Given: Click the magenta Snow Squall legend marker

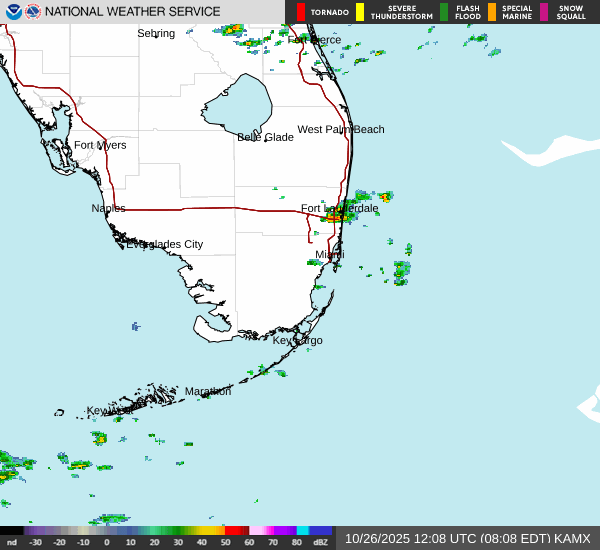Looking at the screenshot, I should click(x=544, y=12).
